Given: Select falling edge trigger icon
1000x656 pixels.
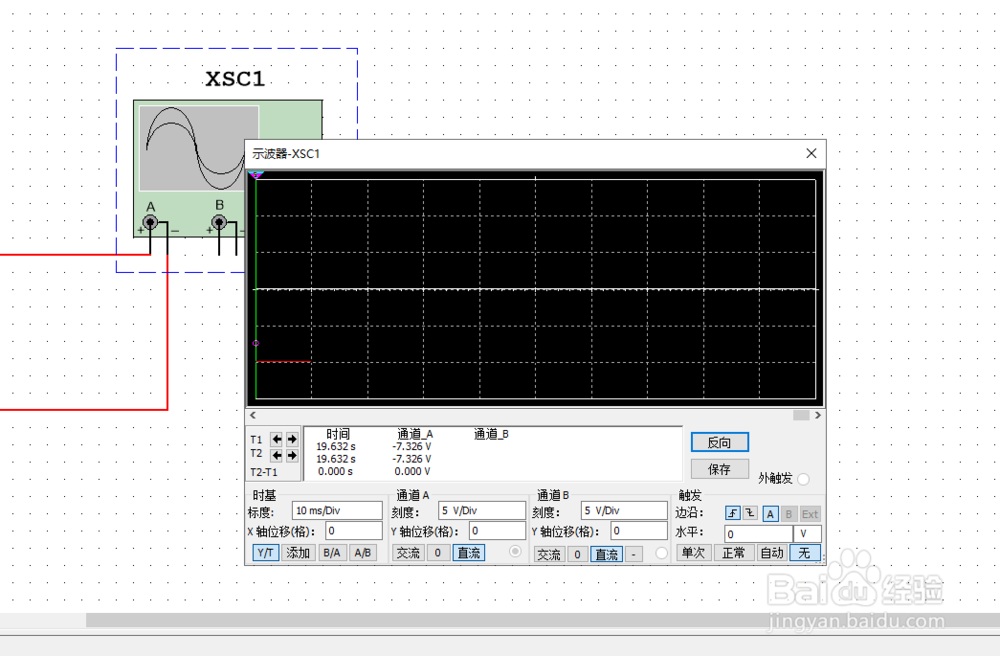Looking at the screenshot, I should 750,513.
